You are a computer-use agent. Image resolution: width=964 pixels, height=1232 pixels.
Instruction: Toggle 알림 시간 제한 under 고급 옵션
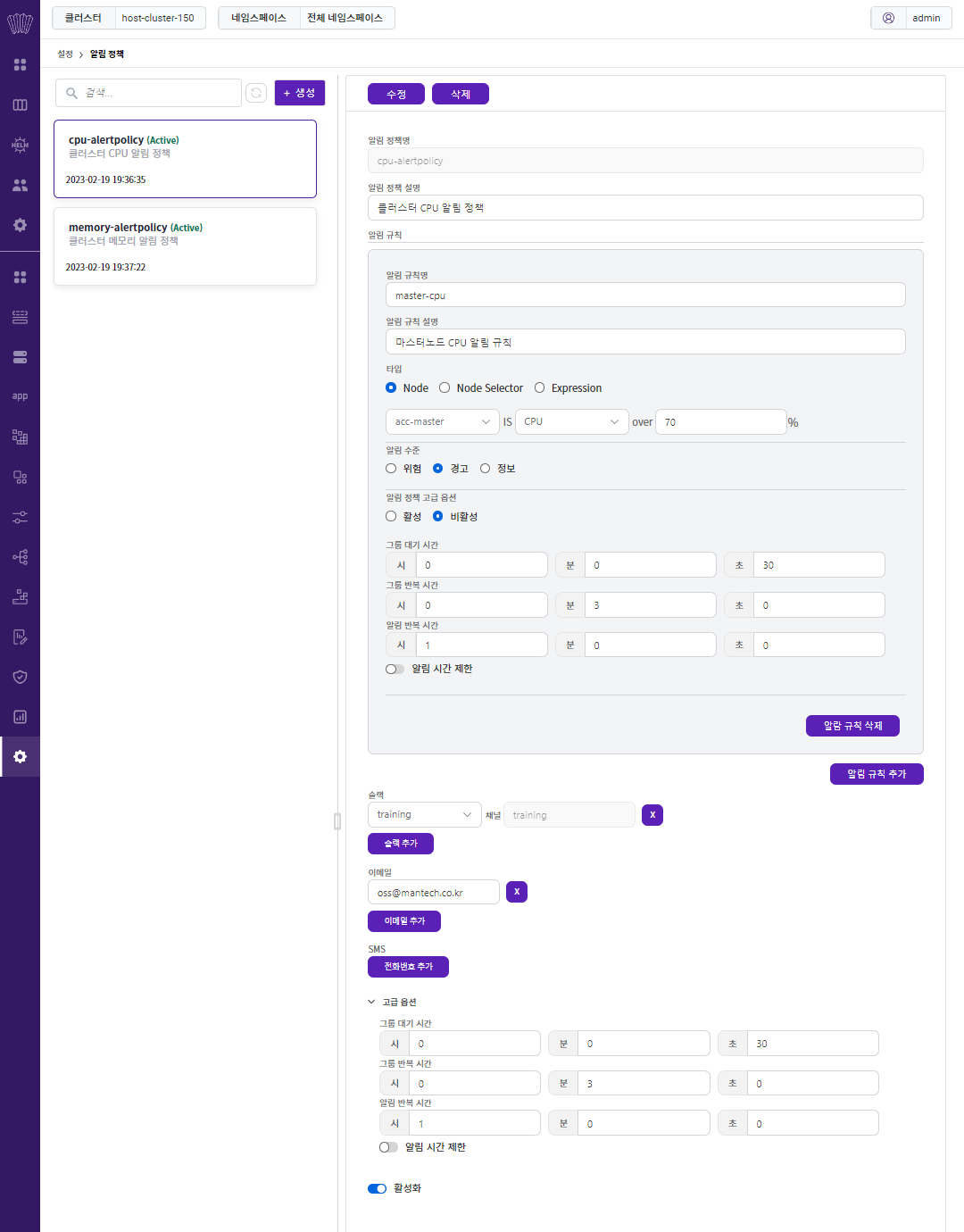(388, 1147)
